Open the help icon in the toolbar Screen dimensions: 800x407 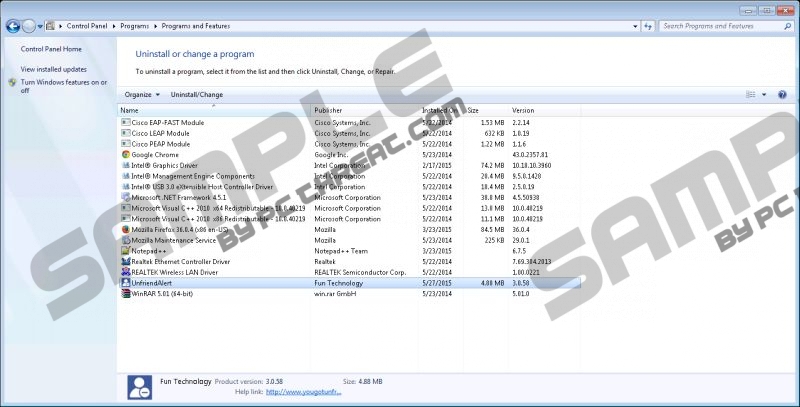781,95
